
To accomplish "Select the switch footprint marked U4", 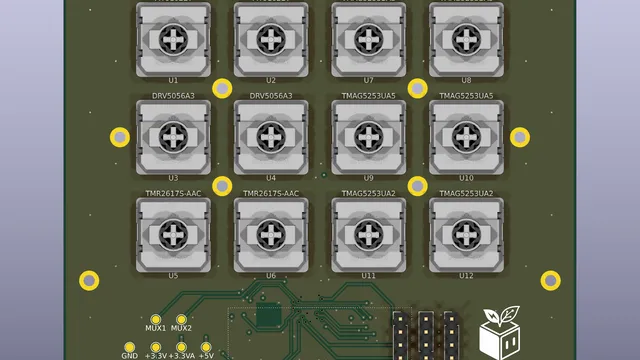I will coord(271,137).
